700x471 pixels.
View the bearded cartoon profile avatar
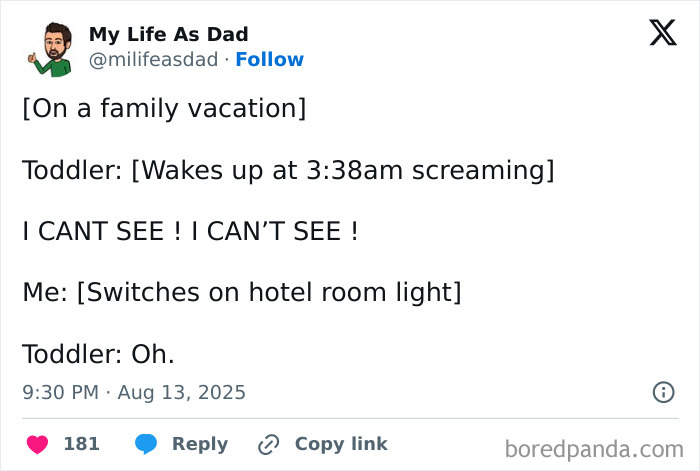[x=51, y=49]
